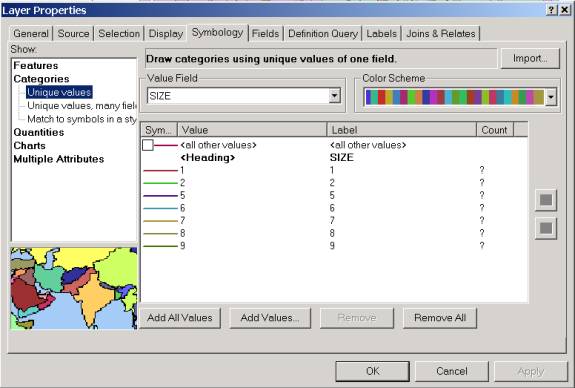Click the Remove button
Viewport: 575px width, 388px height.
point(357,318)
